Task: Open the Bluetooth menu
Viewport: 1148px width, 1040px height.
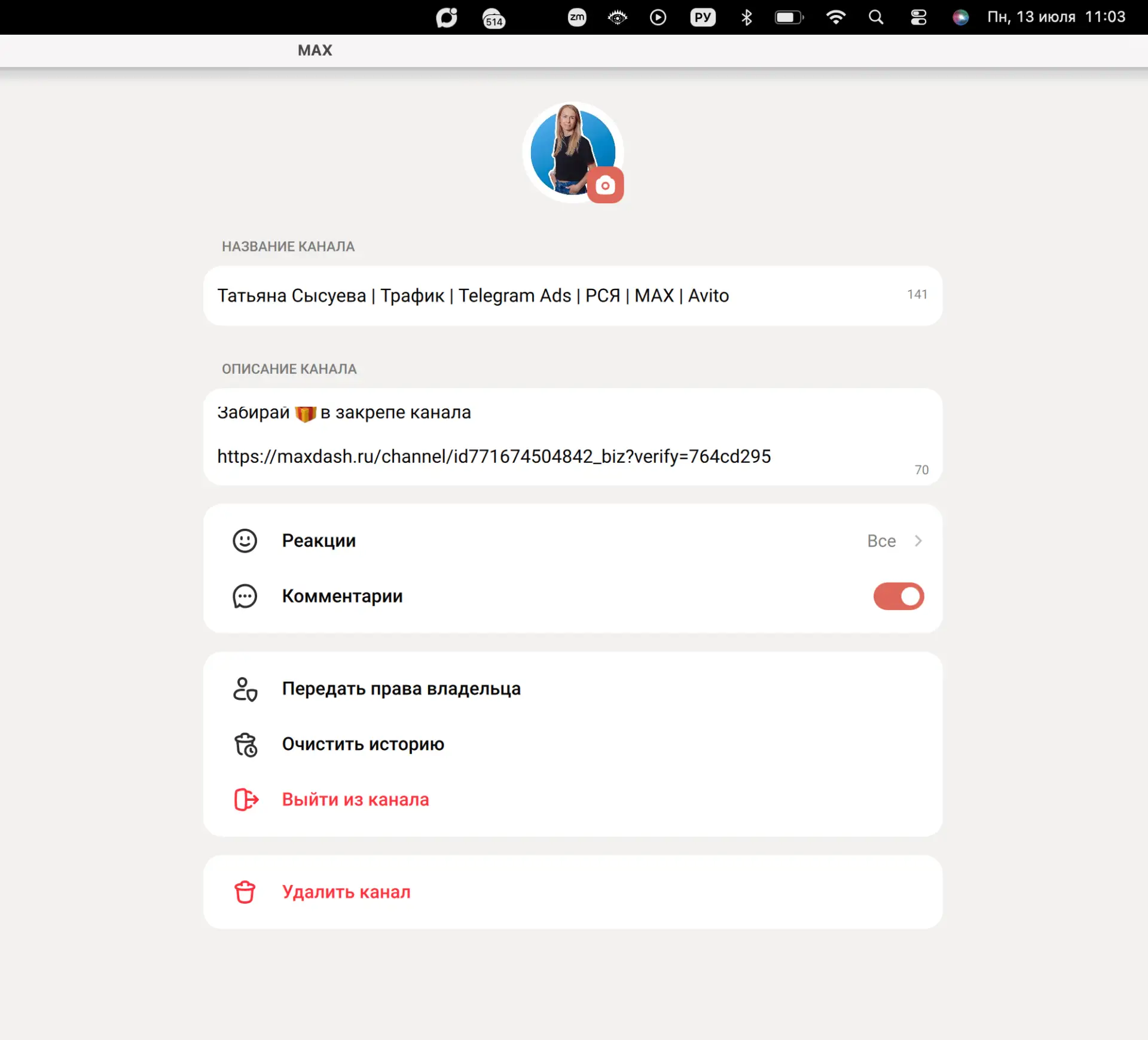Action: pyautogui.click(x=746, y=17)
